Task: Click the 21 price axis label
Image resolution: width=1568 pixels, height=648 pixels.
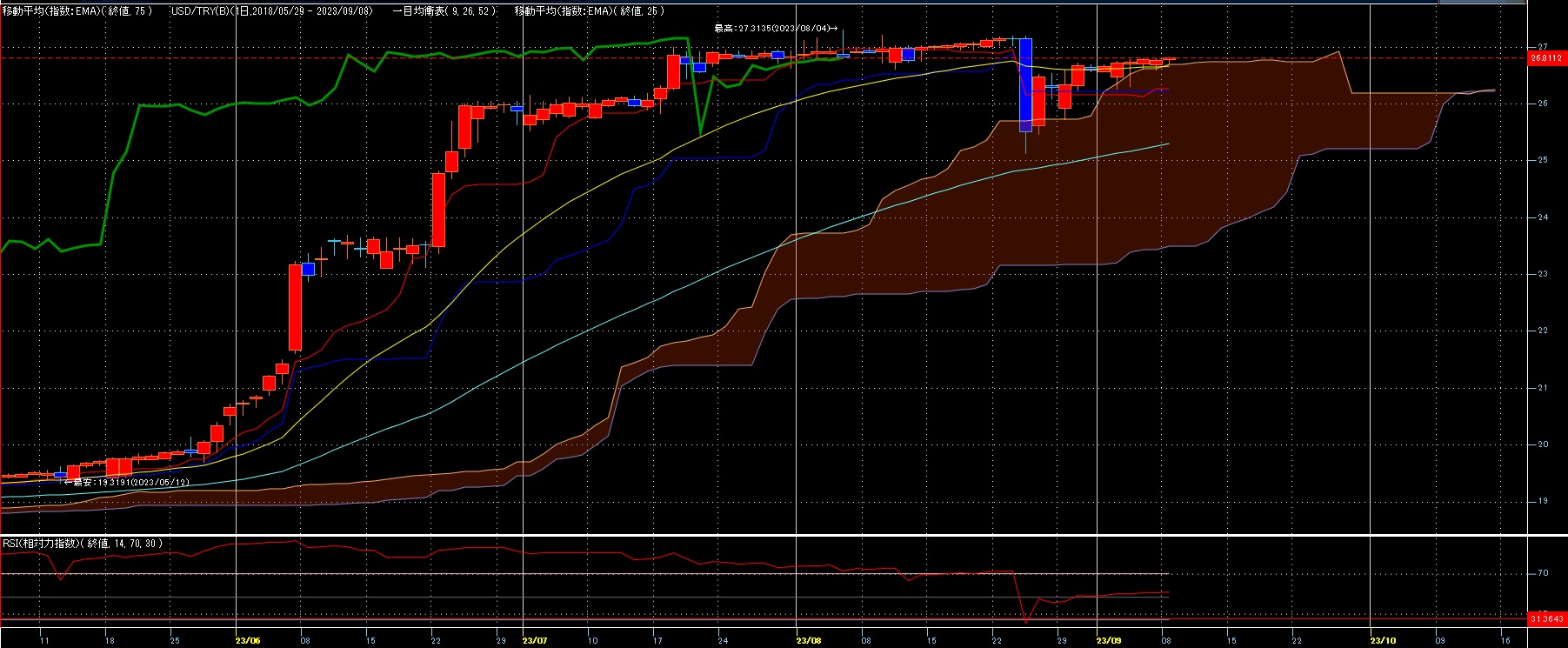Action: coord(1542,388)
